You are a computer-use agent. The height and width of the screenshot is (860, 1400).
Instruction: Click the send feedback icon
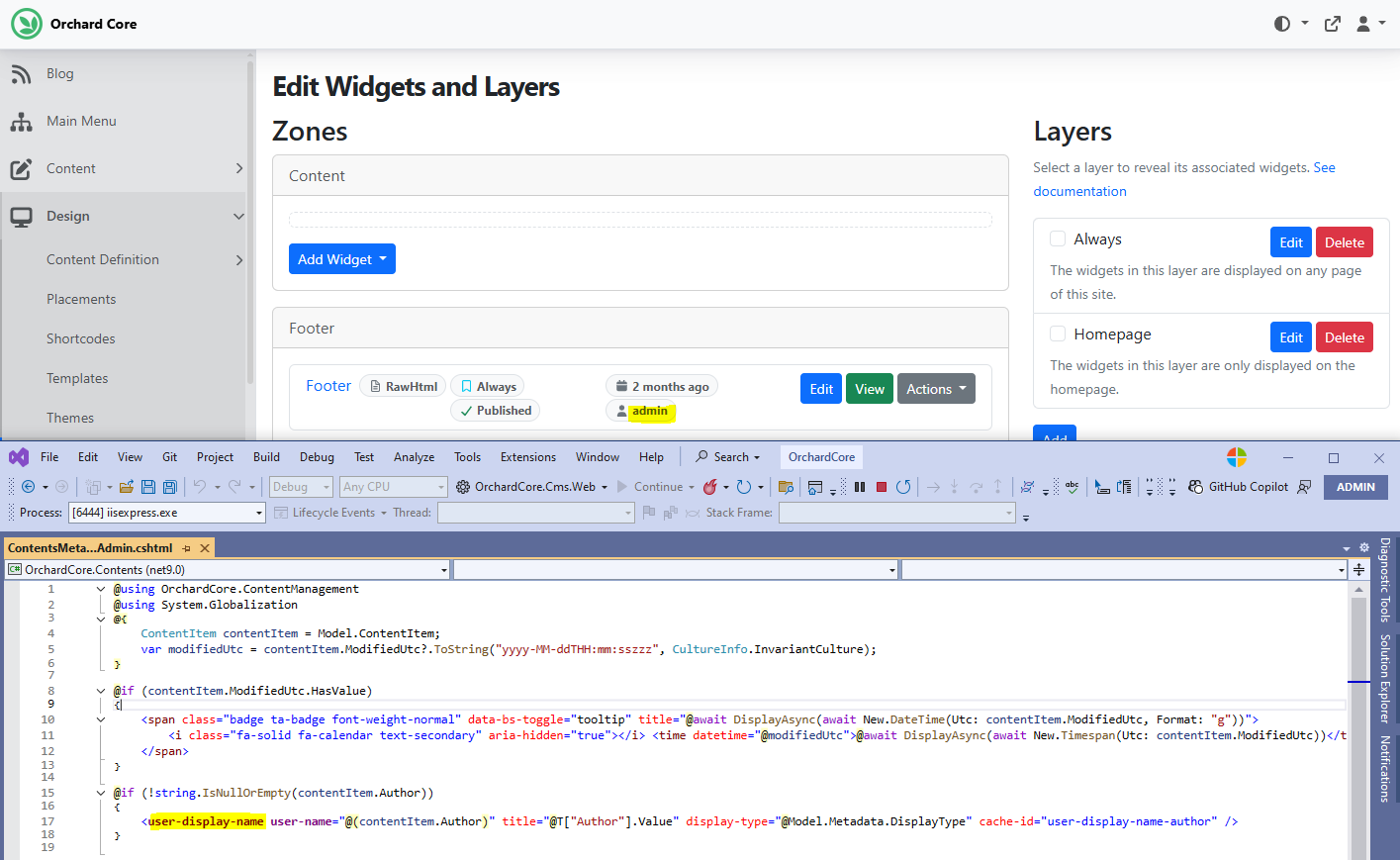pyautogui.click(x=1305, y=487)
